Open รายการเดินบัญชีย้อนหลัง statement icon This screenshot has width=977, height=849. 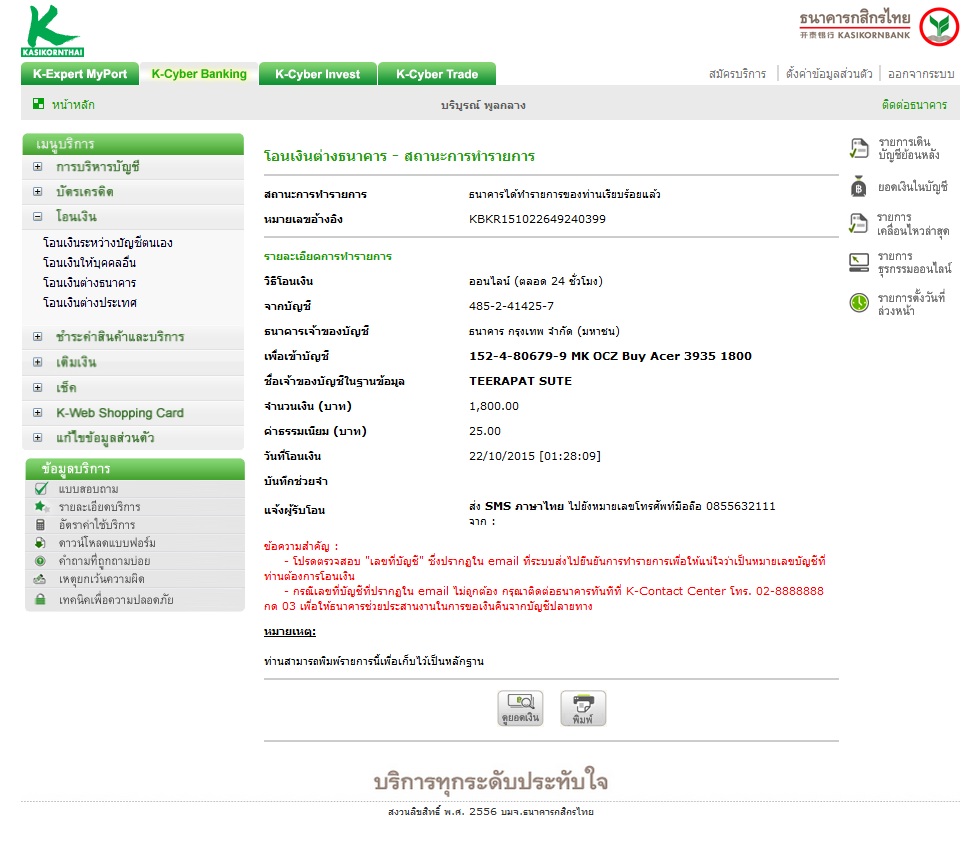pos(859,148)
